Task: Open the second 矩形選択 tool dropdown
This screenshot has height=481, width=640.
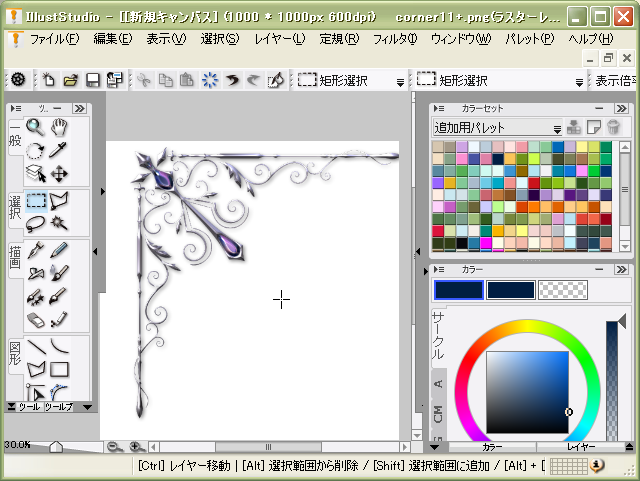Action: 579,82
